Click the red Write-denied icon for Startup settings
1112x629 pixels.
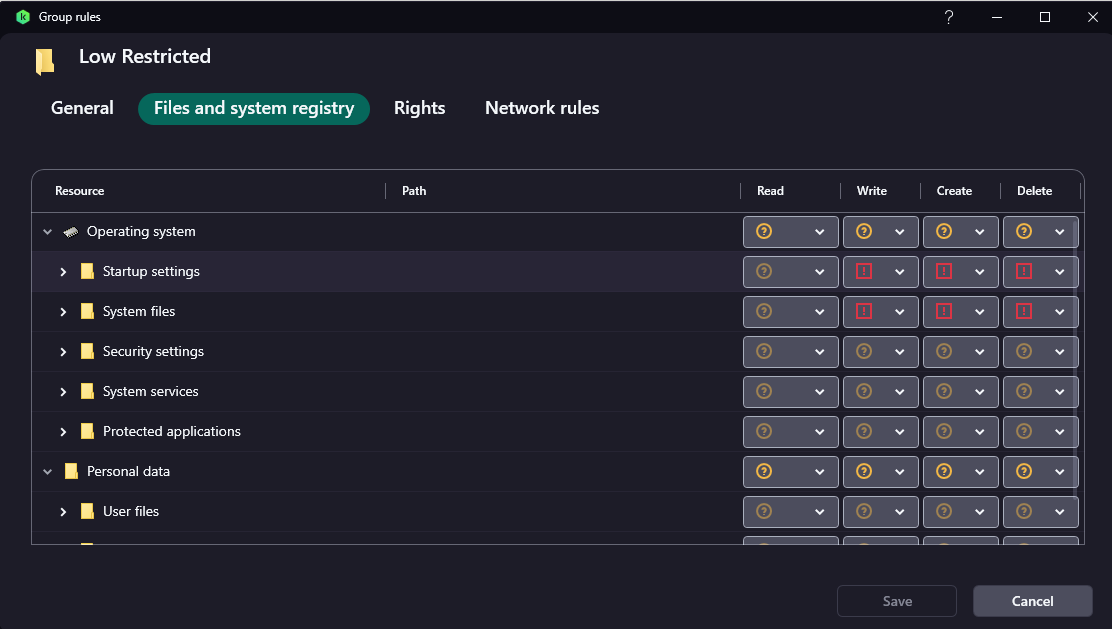[x=864, y=271]
